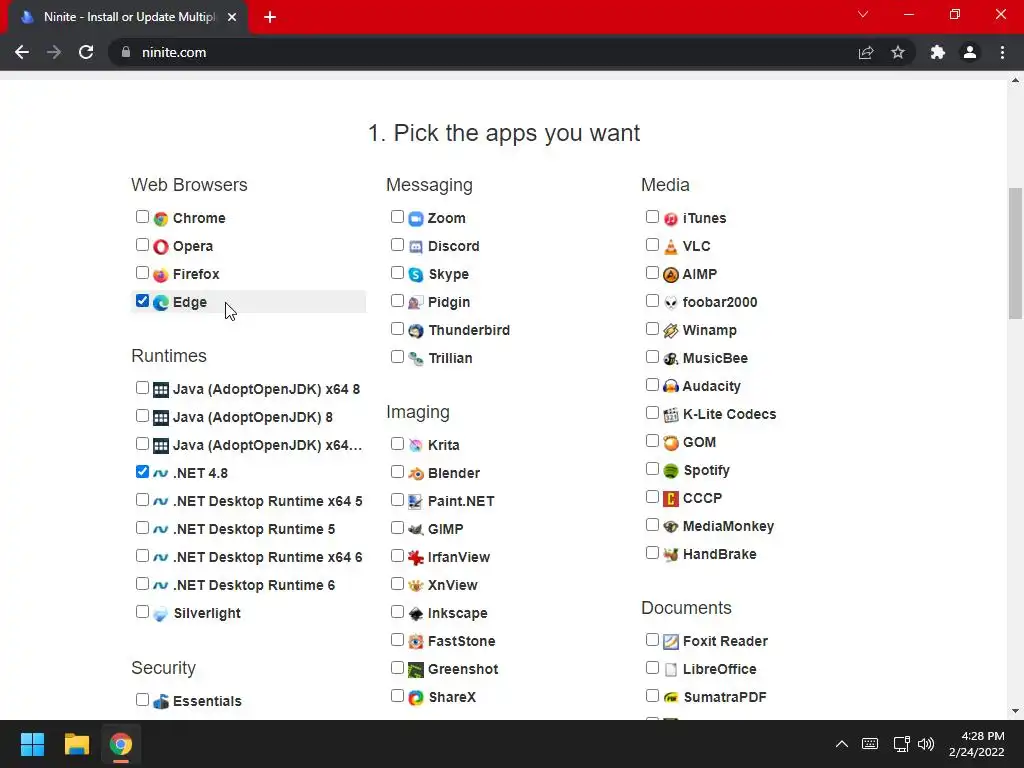Click the foobar2000 label
Viewport: 1024px width, 768px height.
[x=720, y=302]
